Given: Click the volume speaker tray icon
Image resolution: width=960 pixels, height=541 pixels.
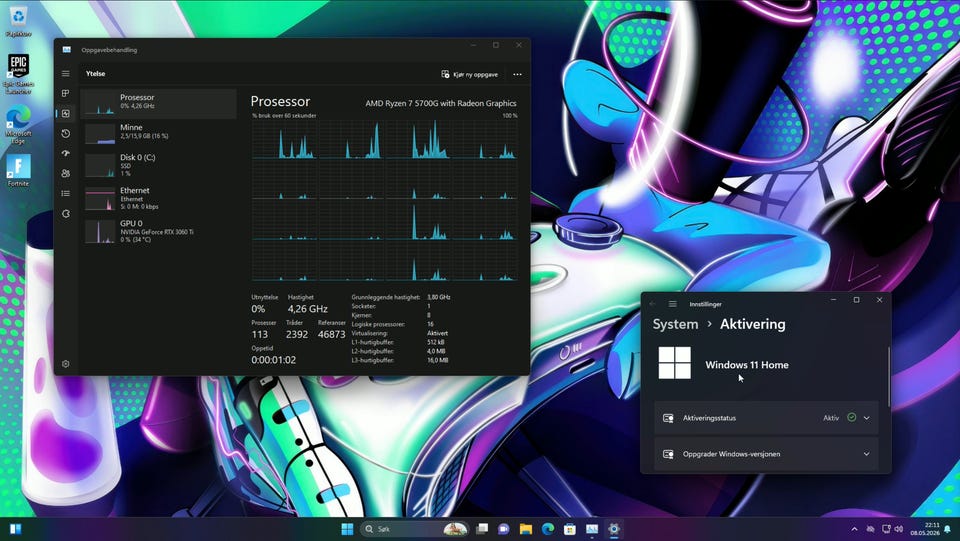Looking at the screenshot, I should [x=899, y=529].
